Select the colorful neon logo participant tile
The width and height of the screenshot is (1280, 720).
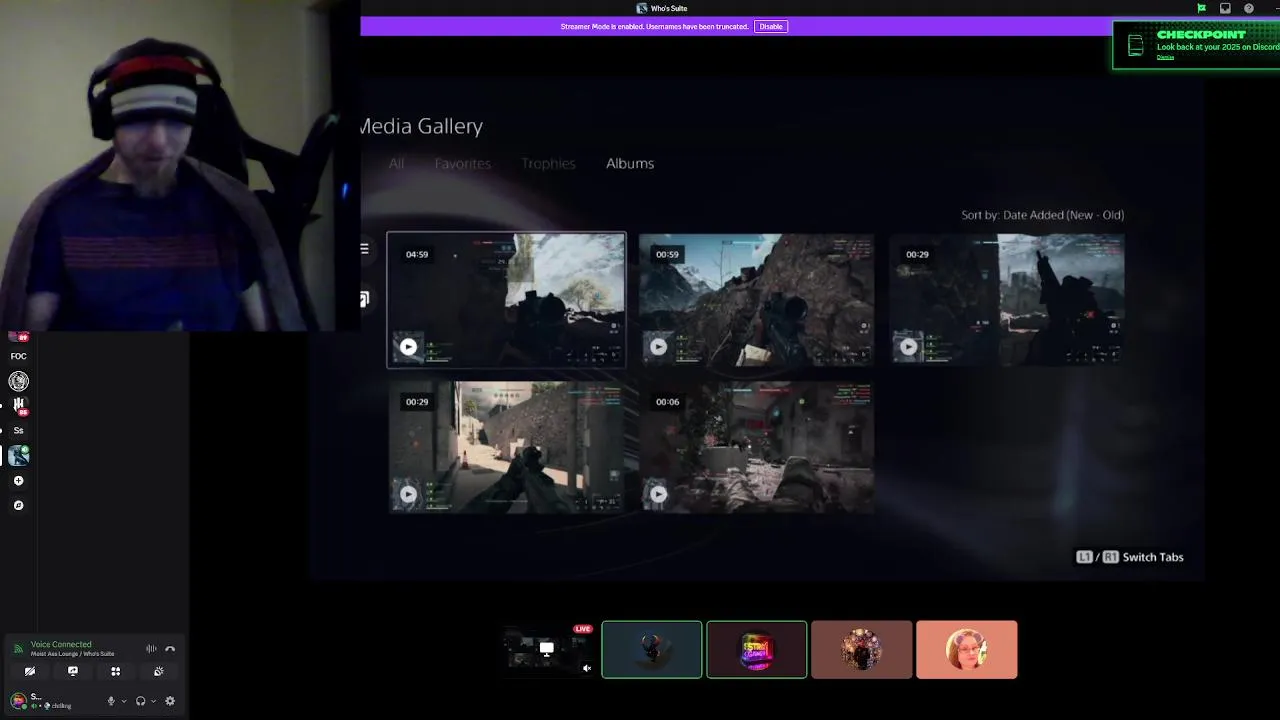click(757, 650)
